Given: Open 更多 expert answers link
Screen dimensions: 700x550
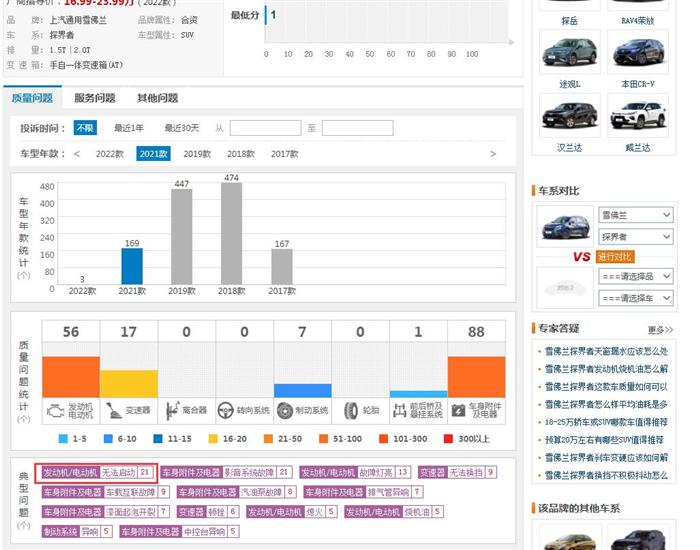Looking at the screenshot, I should 660,330.
